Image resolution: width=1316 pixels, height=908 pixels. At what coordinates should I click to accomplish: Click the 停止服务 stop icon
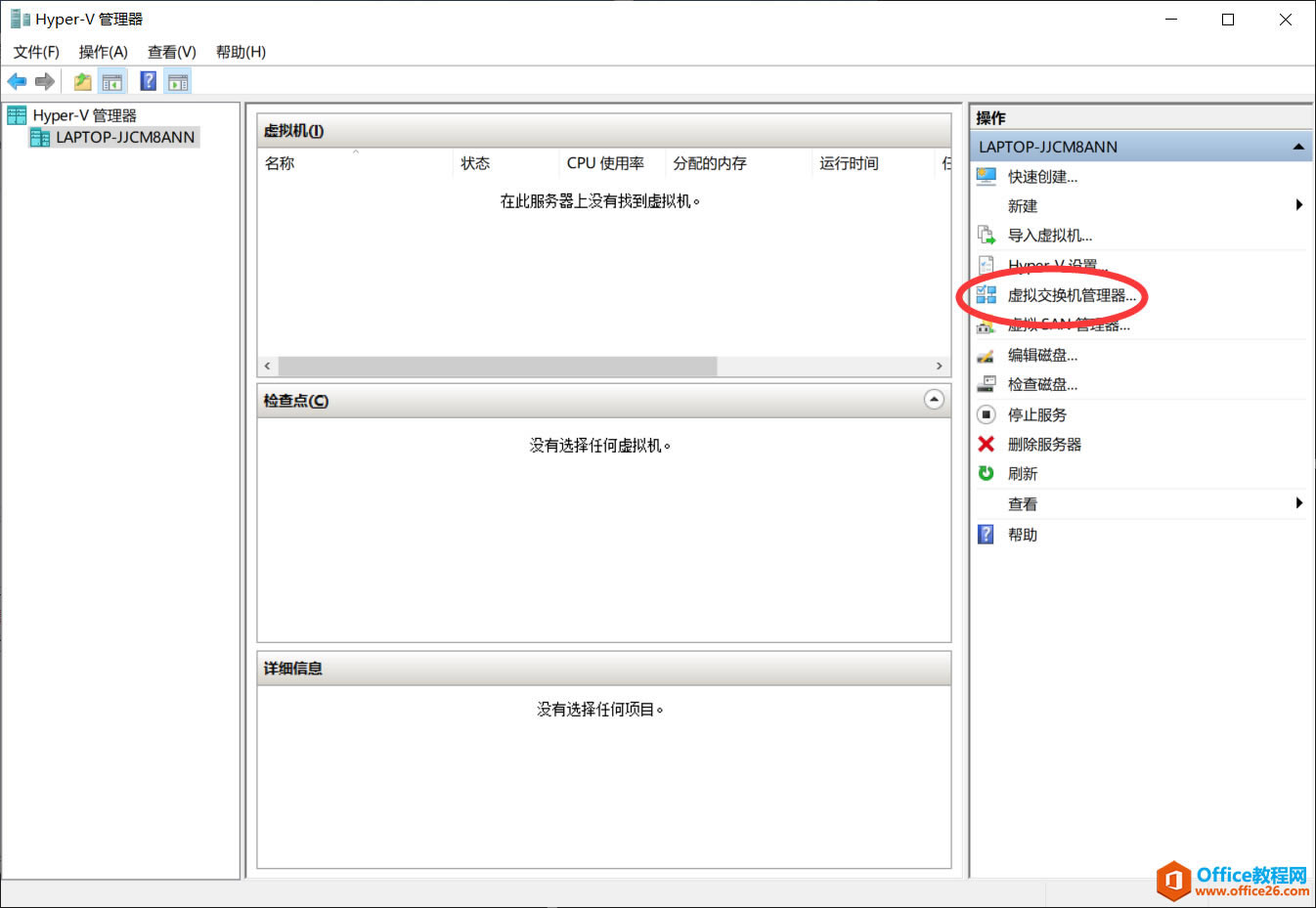[x=987, y=414]
